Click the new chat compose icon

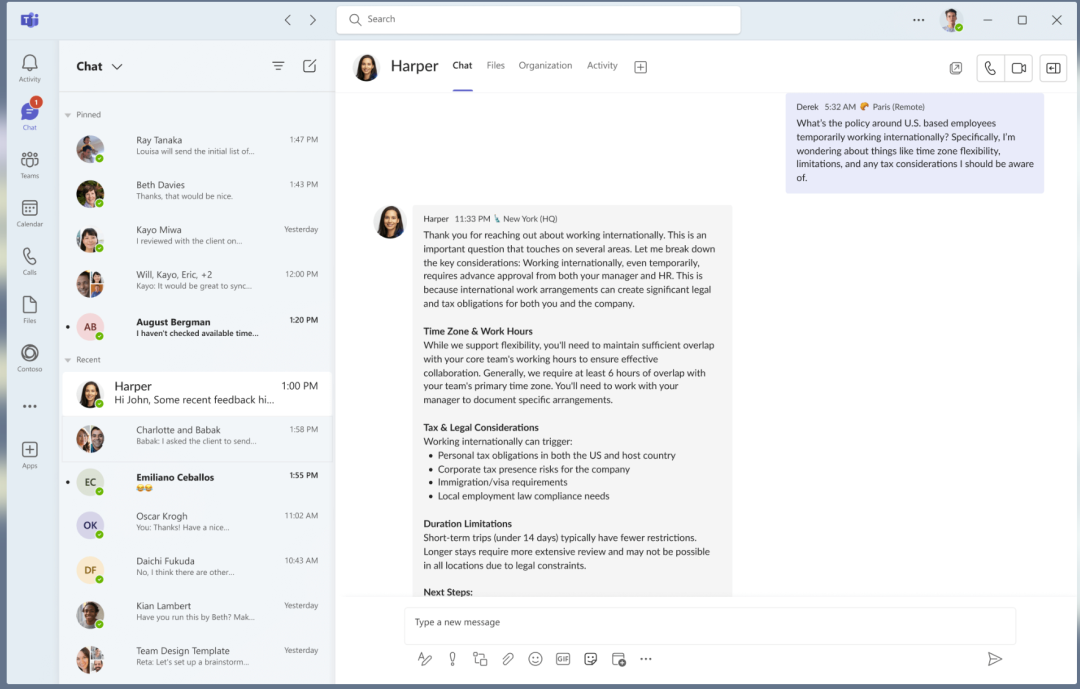tap(310, 66)
